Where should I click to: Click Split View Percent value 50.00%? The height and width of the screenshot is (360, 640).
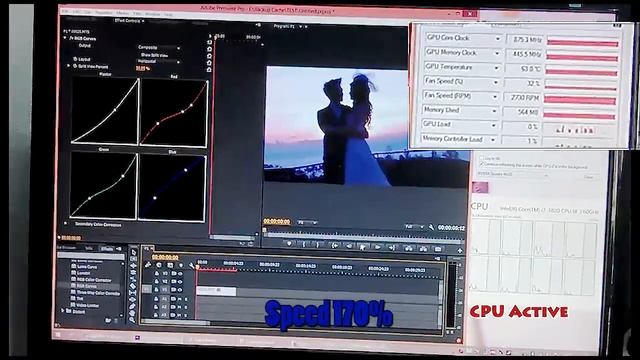click(x=142, y=68)
